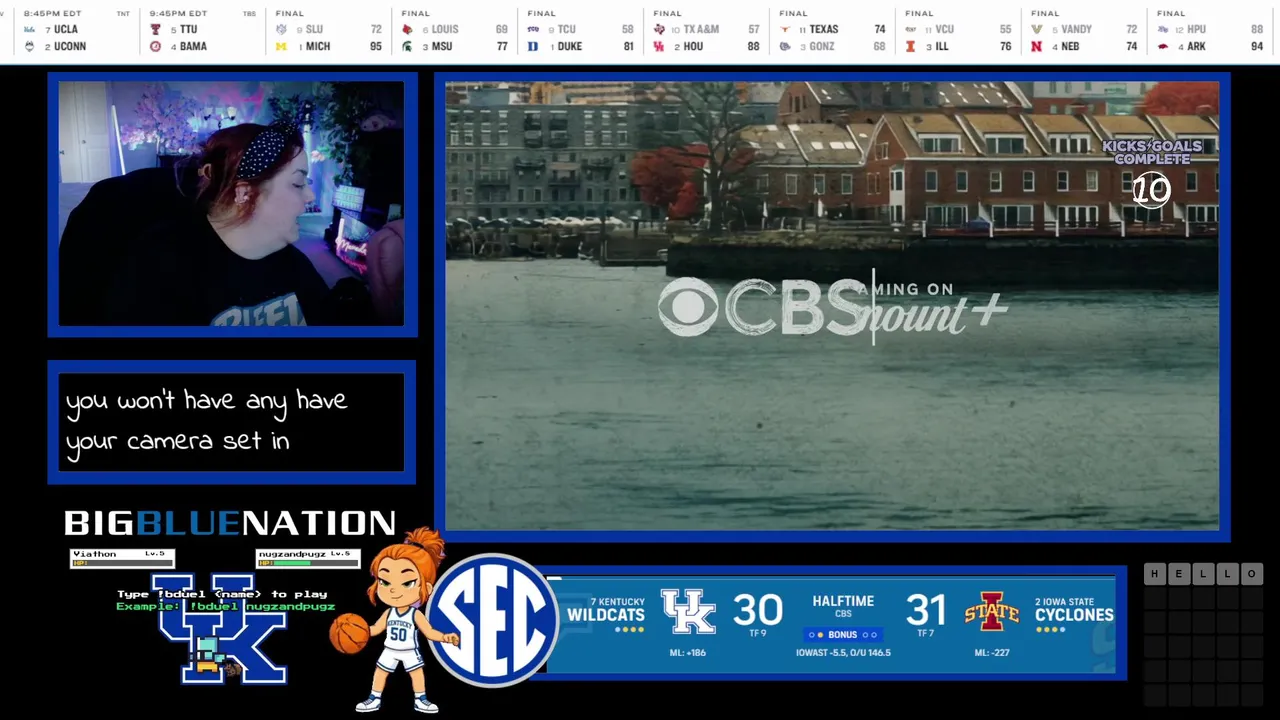This screenshot has width=1280, height=720.
Task: Click the H tile in word grid
Action: (x=1155, y=574)
